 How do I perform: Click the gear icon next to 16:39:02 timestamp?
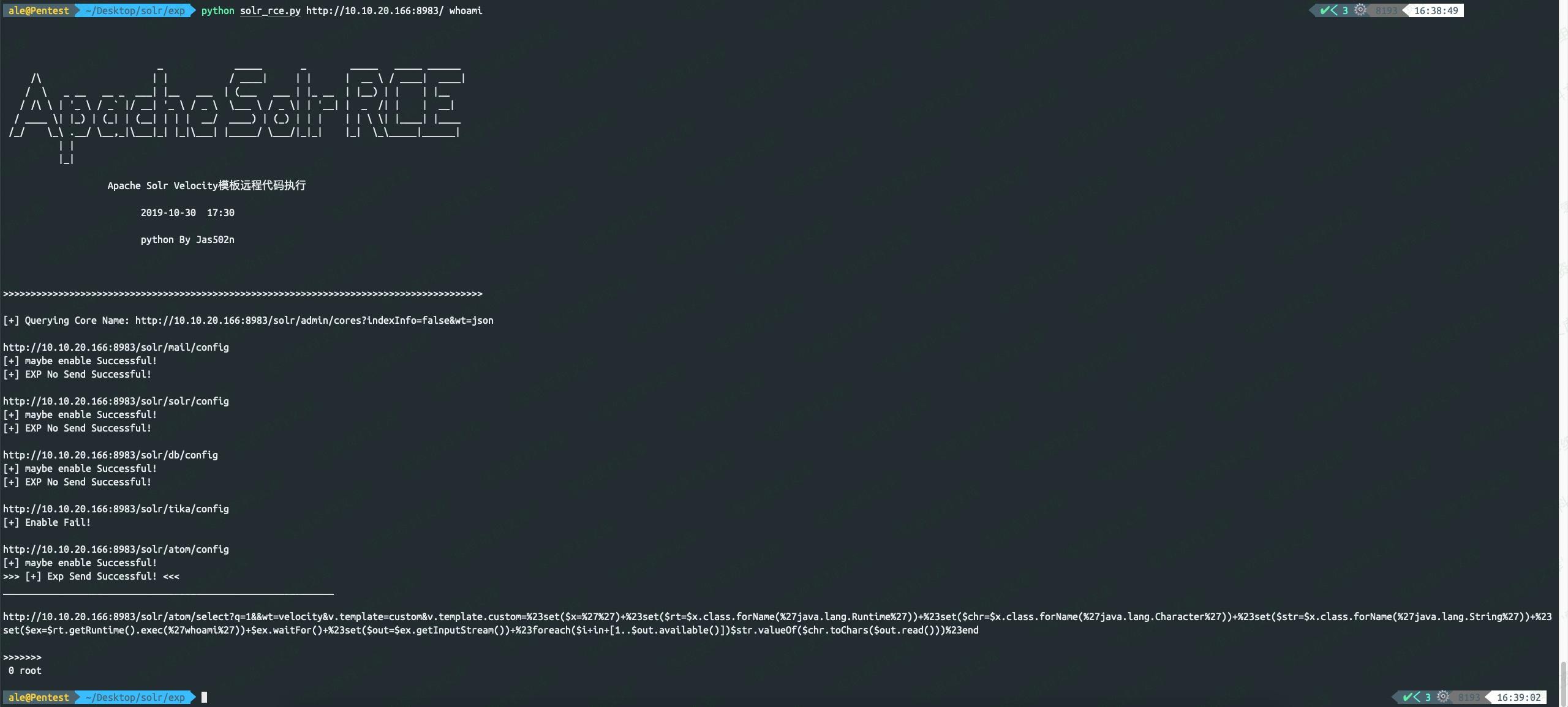coord(1443,697)
